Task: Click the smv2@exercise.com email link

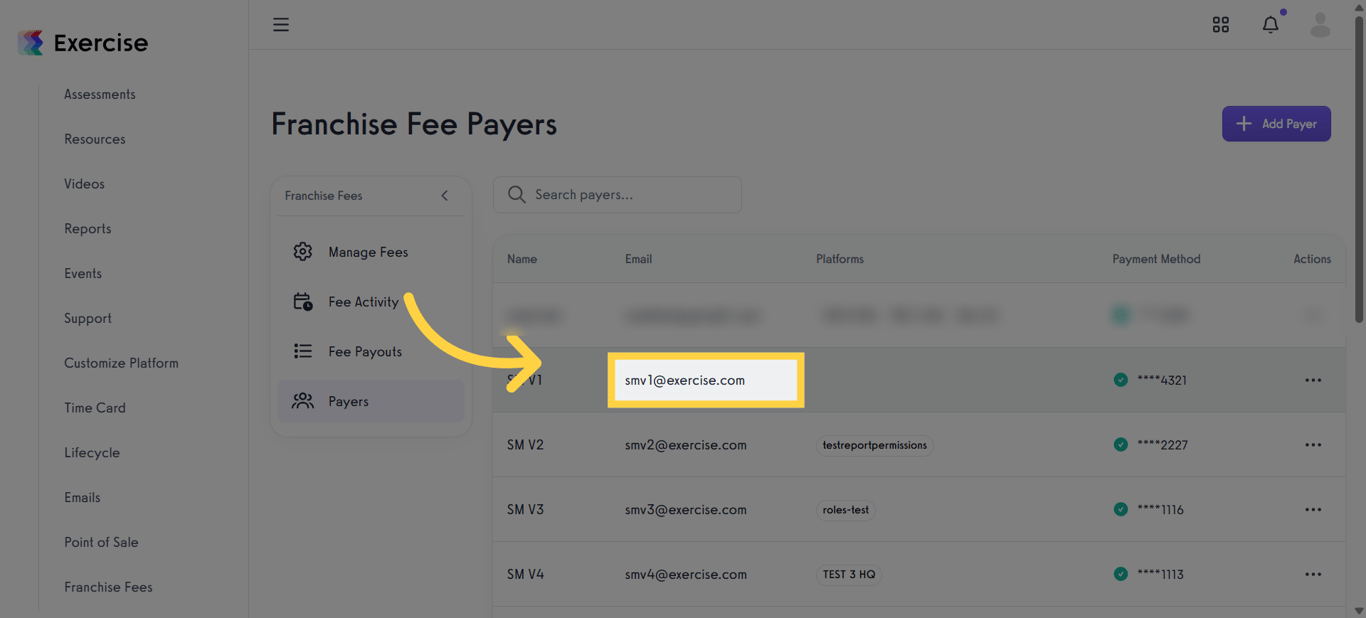Action: [685, 444]
